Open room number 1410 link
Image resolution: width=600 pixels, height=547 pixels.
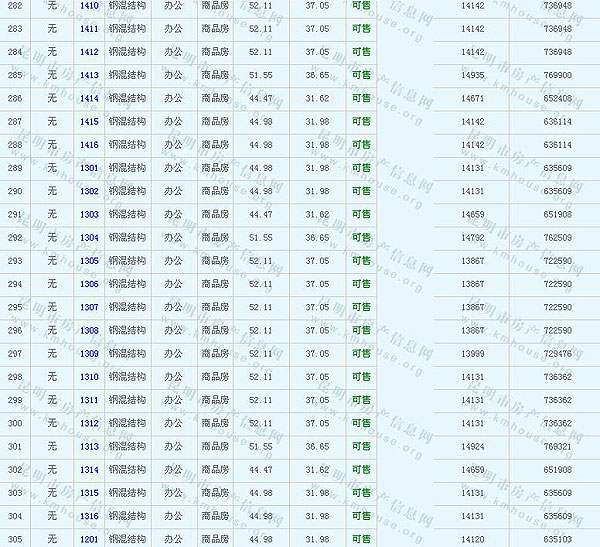(89, 6)
